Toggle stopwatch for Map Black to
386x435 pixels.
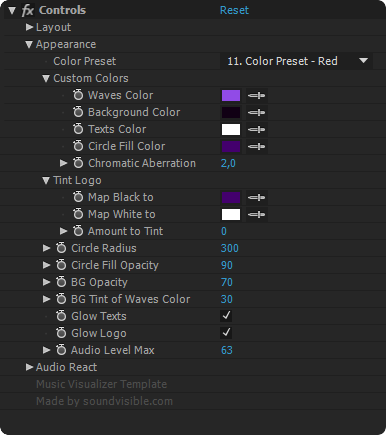pyautogui.click(x=78, y=197)
